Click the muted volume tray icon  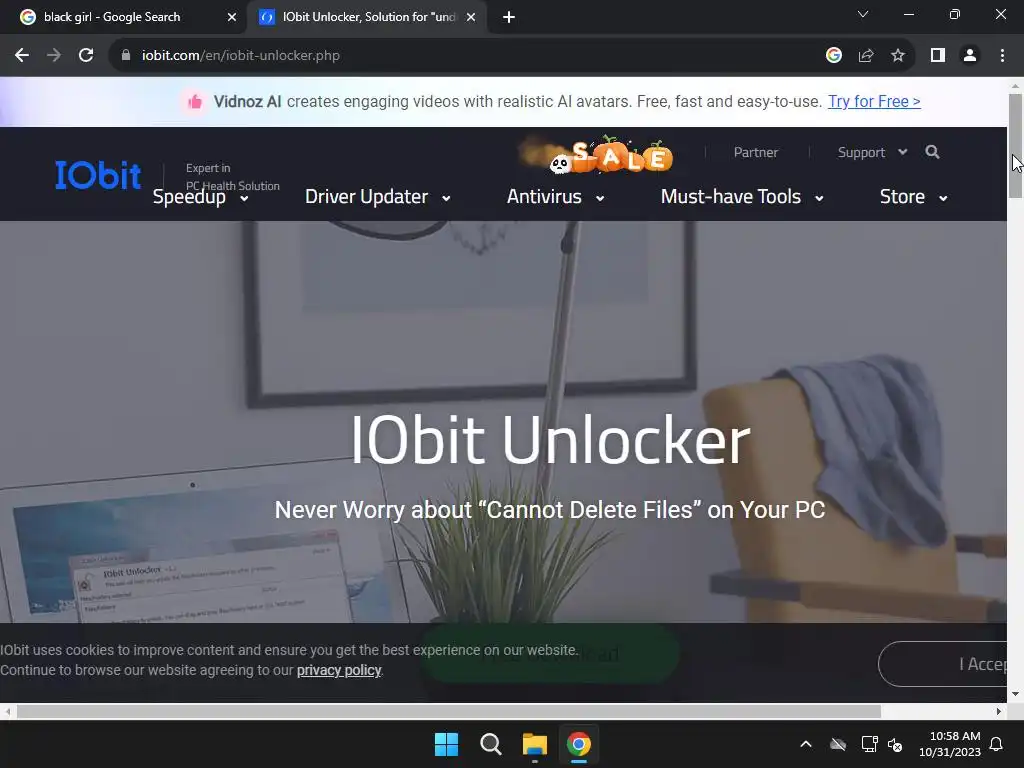coord(895,744)
